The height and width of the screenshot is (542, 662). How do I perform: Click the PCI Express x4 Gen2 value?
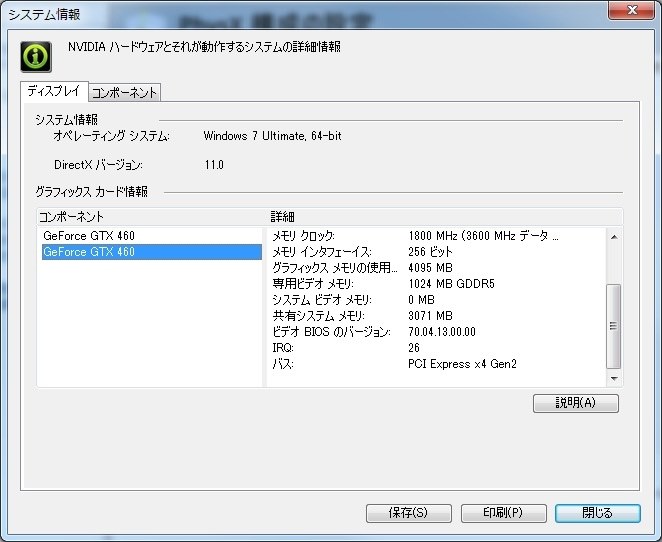[x=462, y=364]
